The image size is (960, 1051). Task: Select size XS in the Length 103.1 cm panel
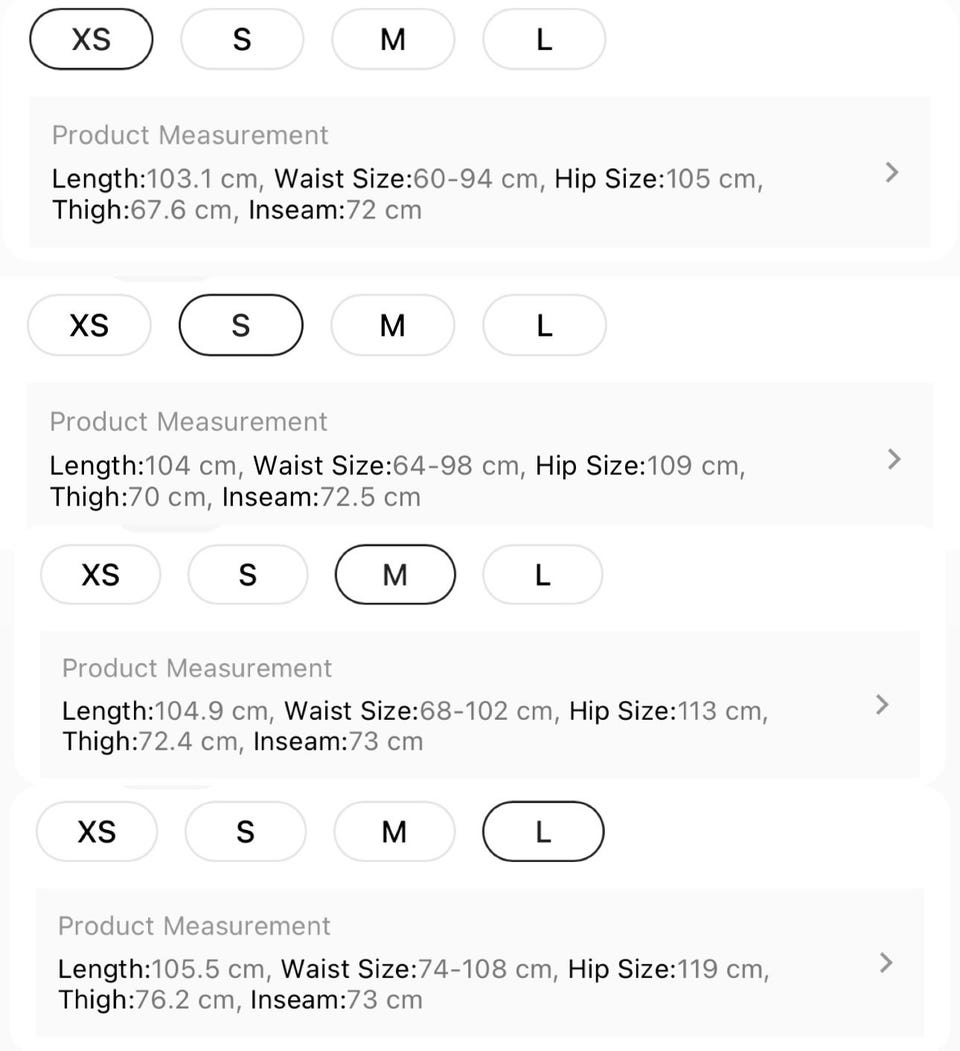coord(91,40)
